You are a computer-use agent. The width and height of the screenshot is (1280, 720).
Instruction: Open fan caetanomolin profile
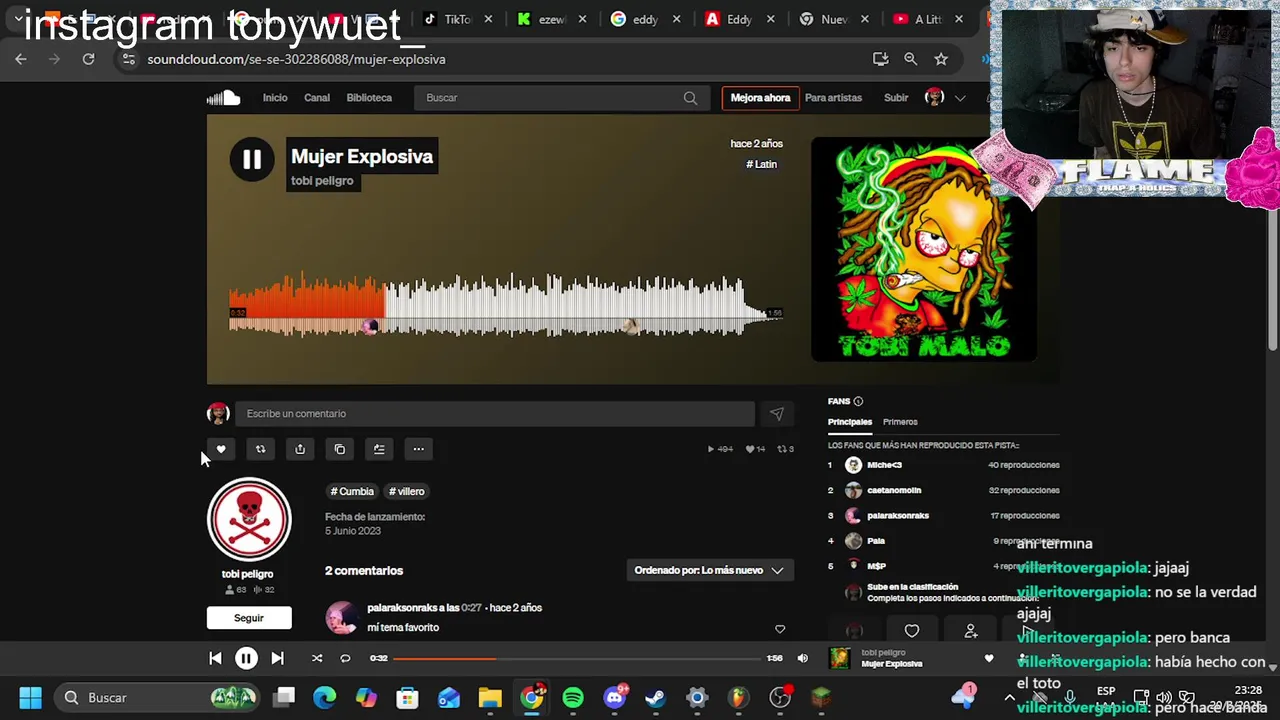click(894, 490)
